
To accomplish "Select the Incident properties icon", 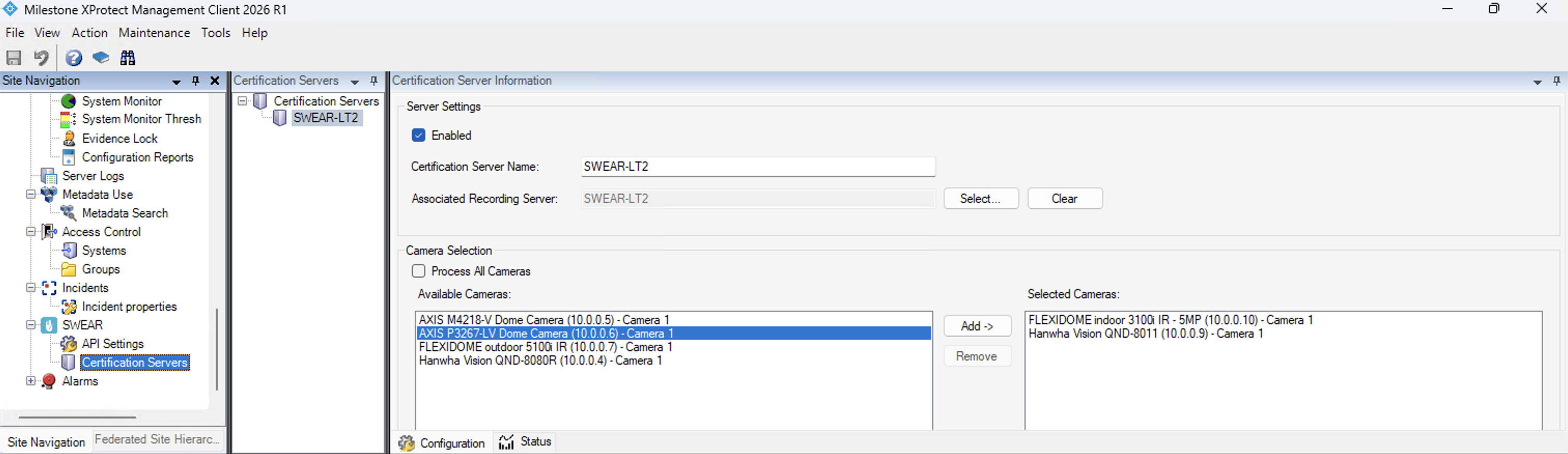I will (x=69, y=307).
